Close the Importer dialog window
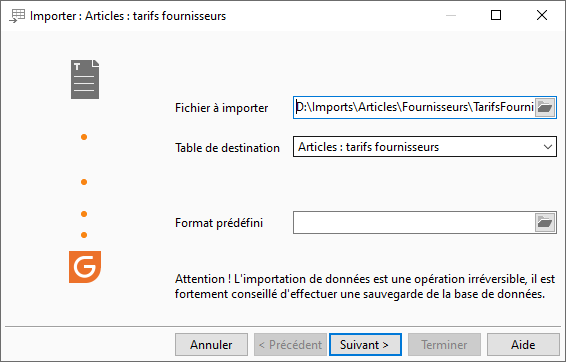 [542, 15]
